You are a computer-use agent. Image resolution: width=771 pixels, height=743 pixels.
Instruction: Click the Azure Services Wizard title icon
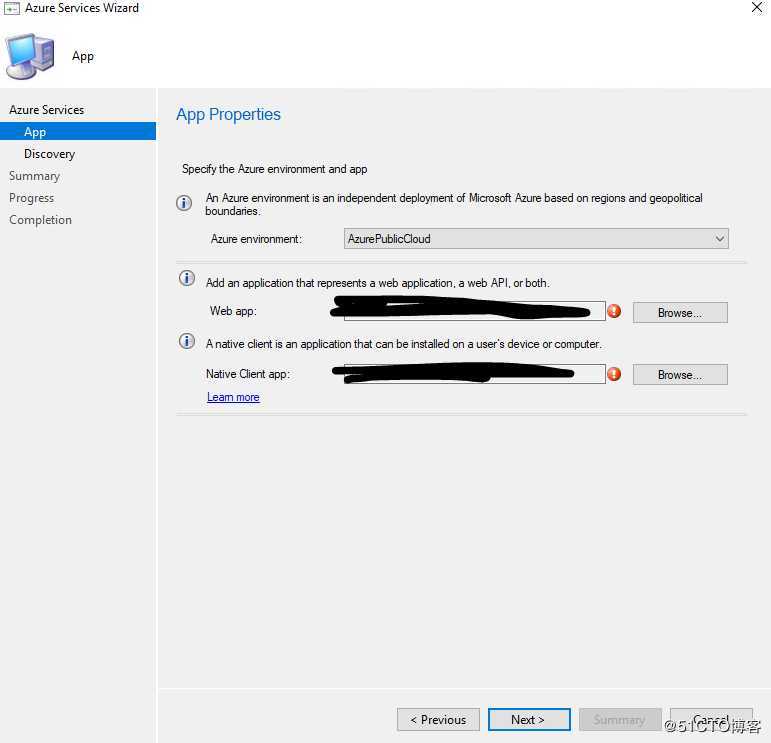pyautogui.click(x=12, y=8)
